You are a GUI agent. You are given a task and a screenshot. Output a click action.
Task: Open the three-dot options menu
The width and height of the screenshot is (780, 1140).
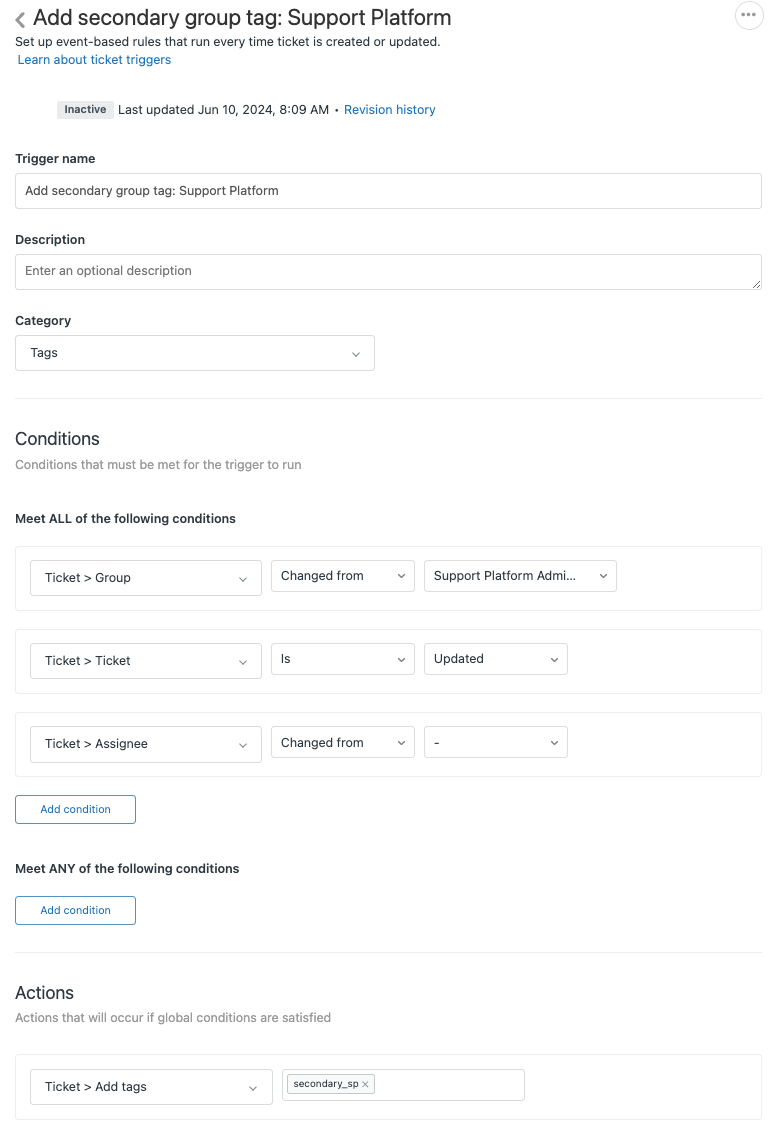tap(748, 16)
